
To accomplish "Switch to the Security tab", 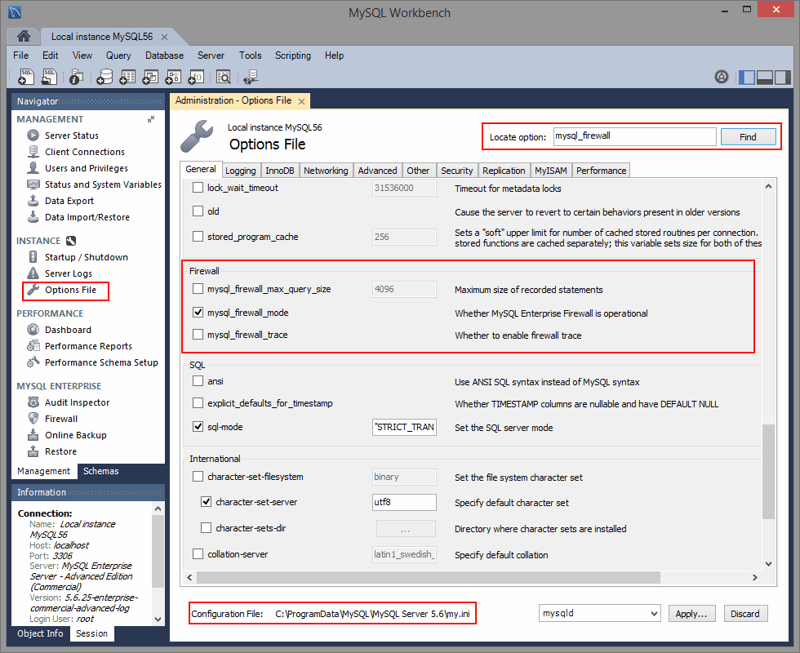I will click(x=457, y=170).
